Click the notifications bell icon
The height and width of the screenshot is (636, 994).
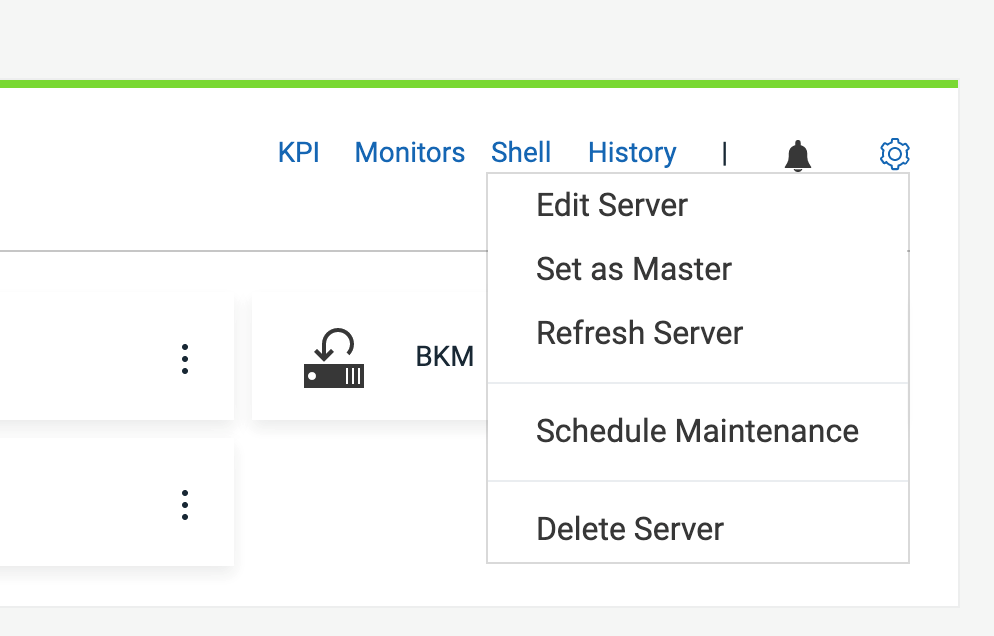pyautogui.click(x=797, y=155)
